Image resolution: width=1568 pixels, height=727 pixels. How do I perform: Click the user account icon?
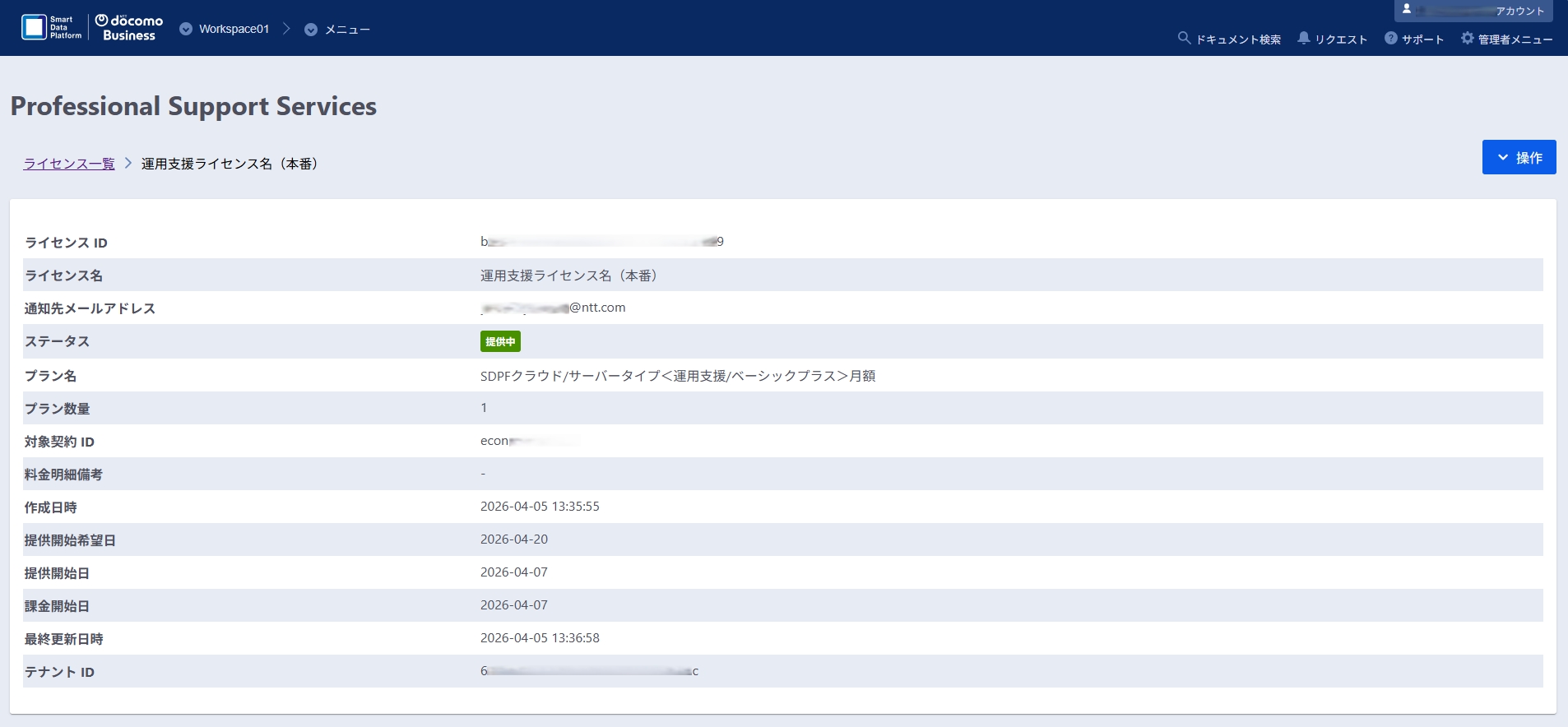coord(1407,9)
